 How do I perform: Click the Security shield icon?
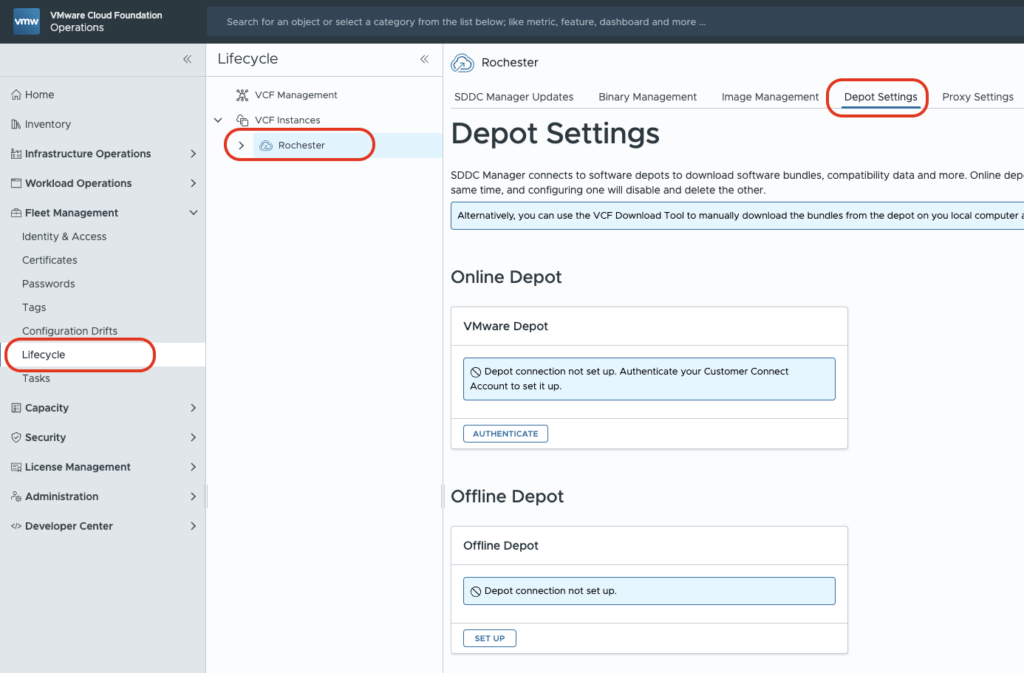pos(16,438)
